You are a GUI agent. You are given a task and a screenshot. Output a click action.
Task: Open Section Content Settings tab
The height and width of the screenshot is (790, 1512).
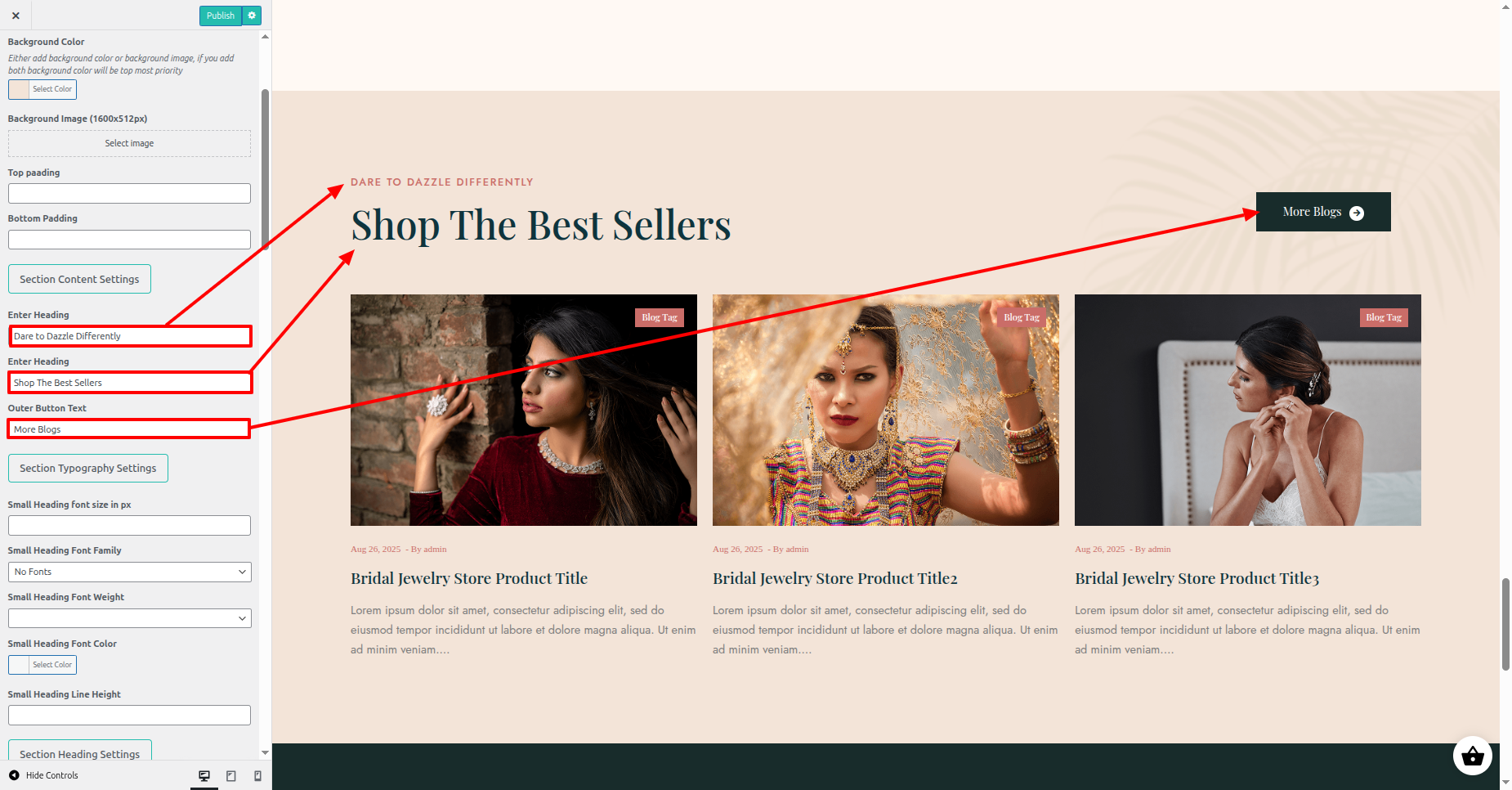click(x=79, y=279)
